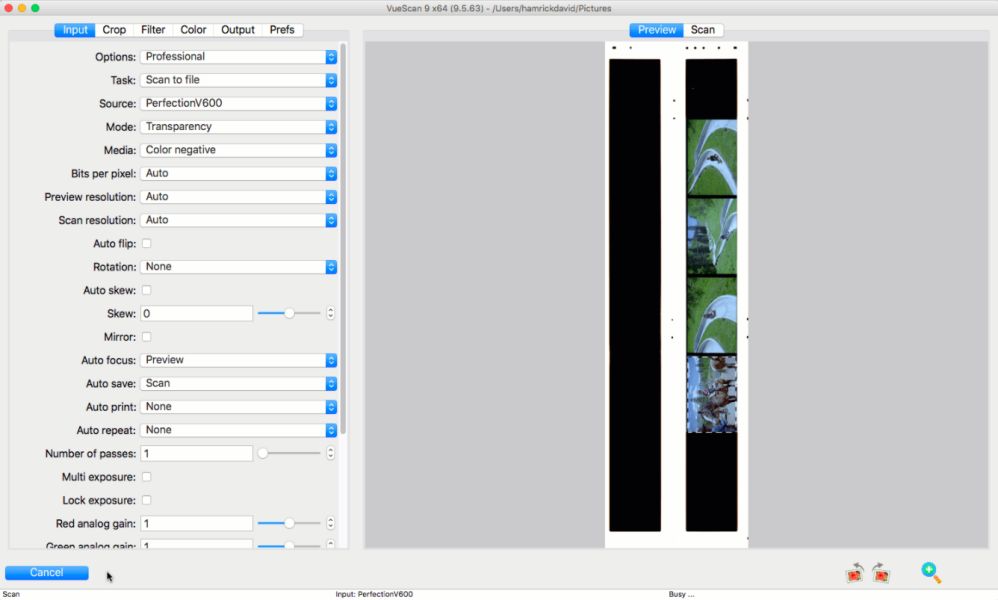Viewport: 998px width, 600px height.
Task: Click the 'Busy ...' status text
Action: (681, 594)
